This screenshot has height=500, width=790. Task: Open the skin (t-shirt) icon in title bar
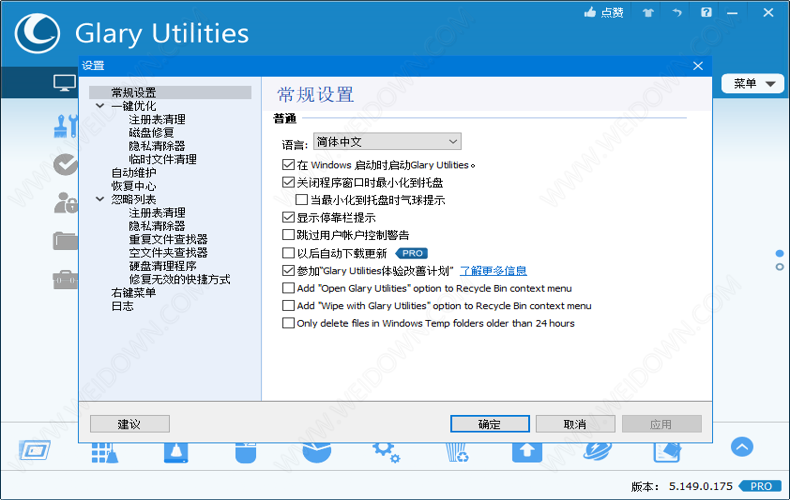648,13
